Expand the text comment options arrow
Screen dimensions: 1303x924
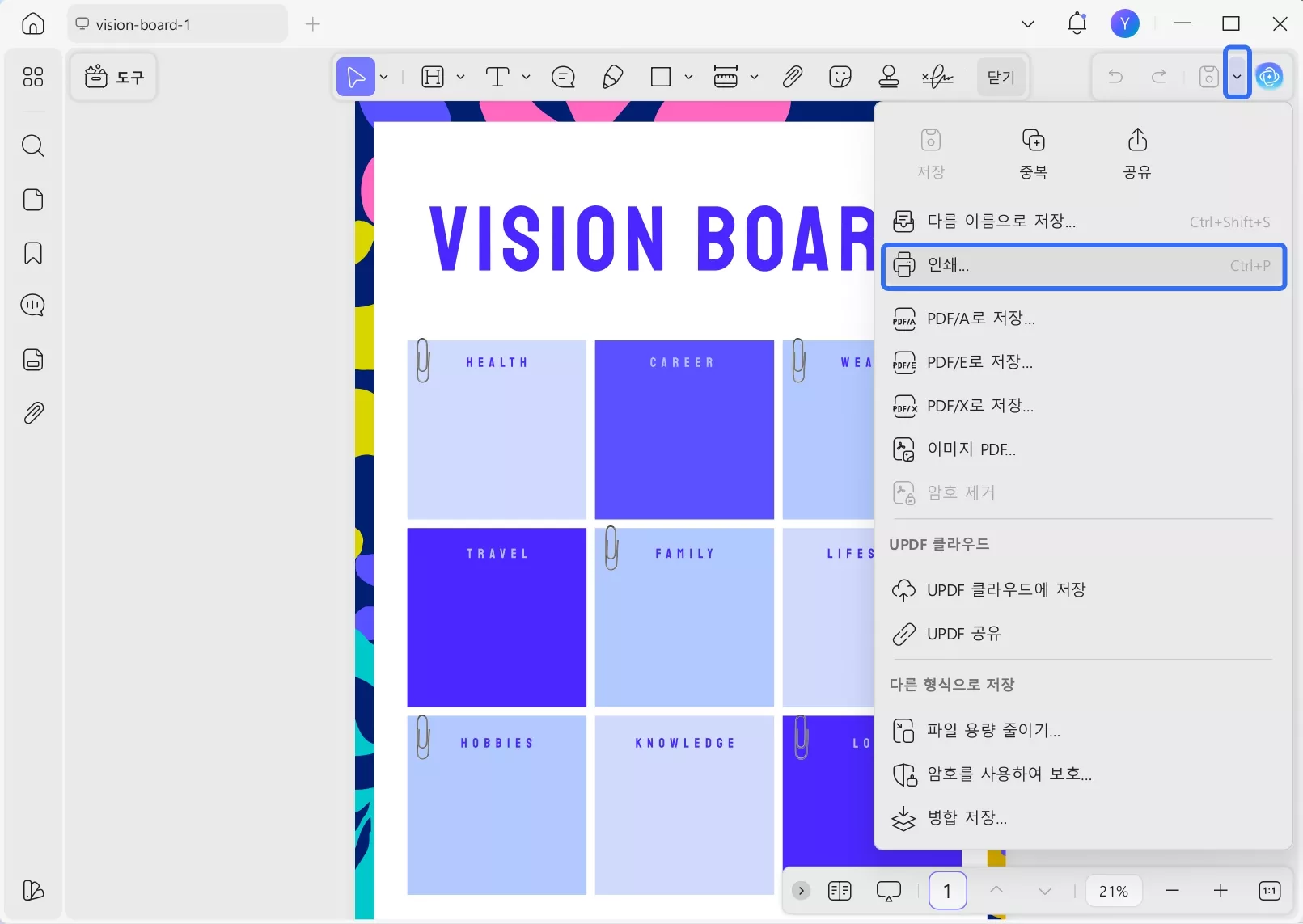coord(526,77)
